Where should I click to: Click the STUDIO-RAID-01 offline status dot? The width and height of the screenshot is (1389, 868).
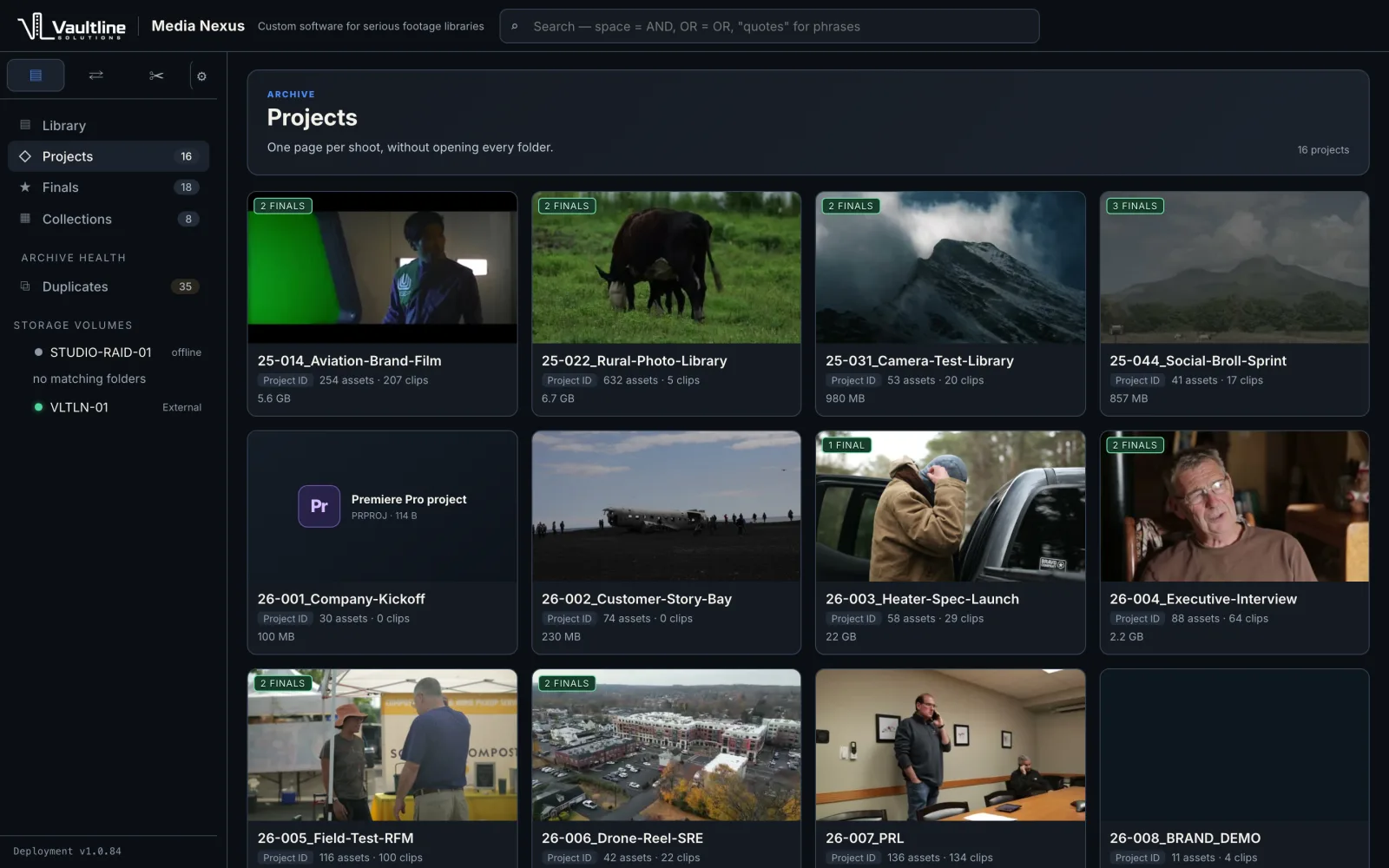point(38,352)
